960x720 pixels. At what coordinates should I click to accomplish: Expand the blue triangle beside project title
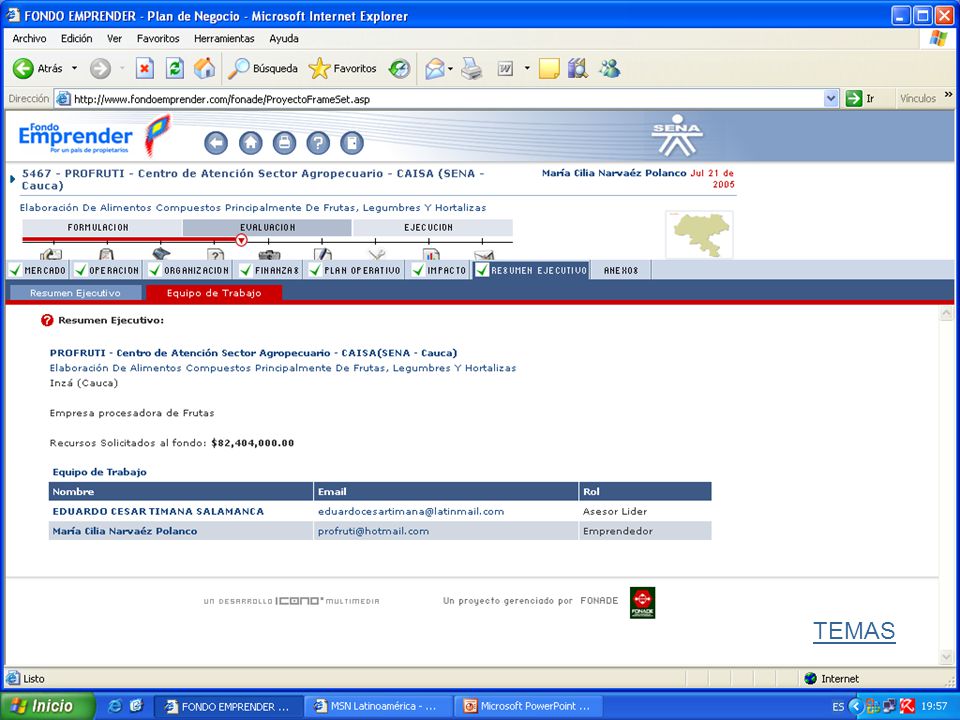(x=13, y=179)
